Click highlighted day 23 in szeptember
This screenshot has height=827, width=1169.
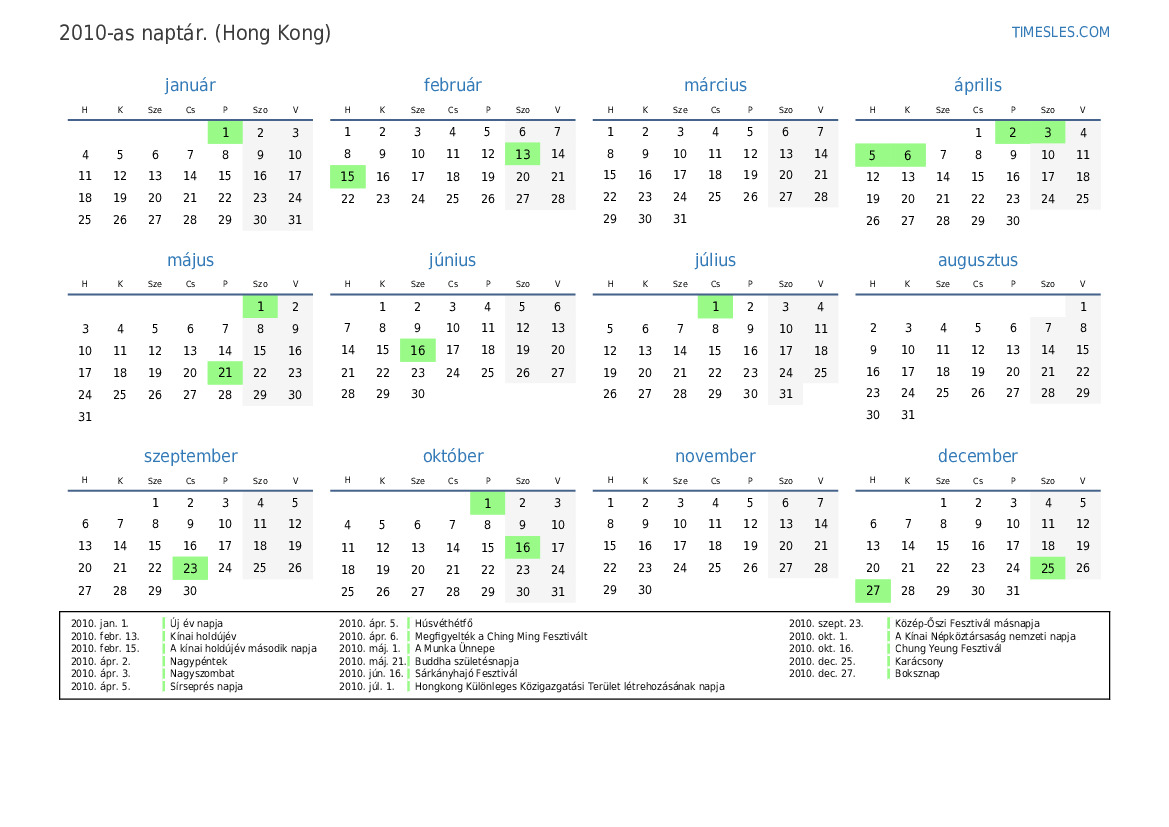coord(190,568)
